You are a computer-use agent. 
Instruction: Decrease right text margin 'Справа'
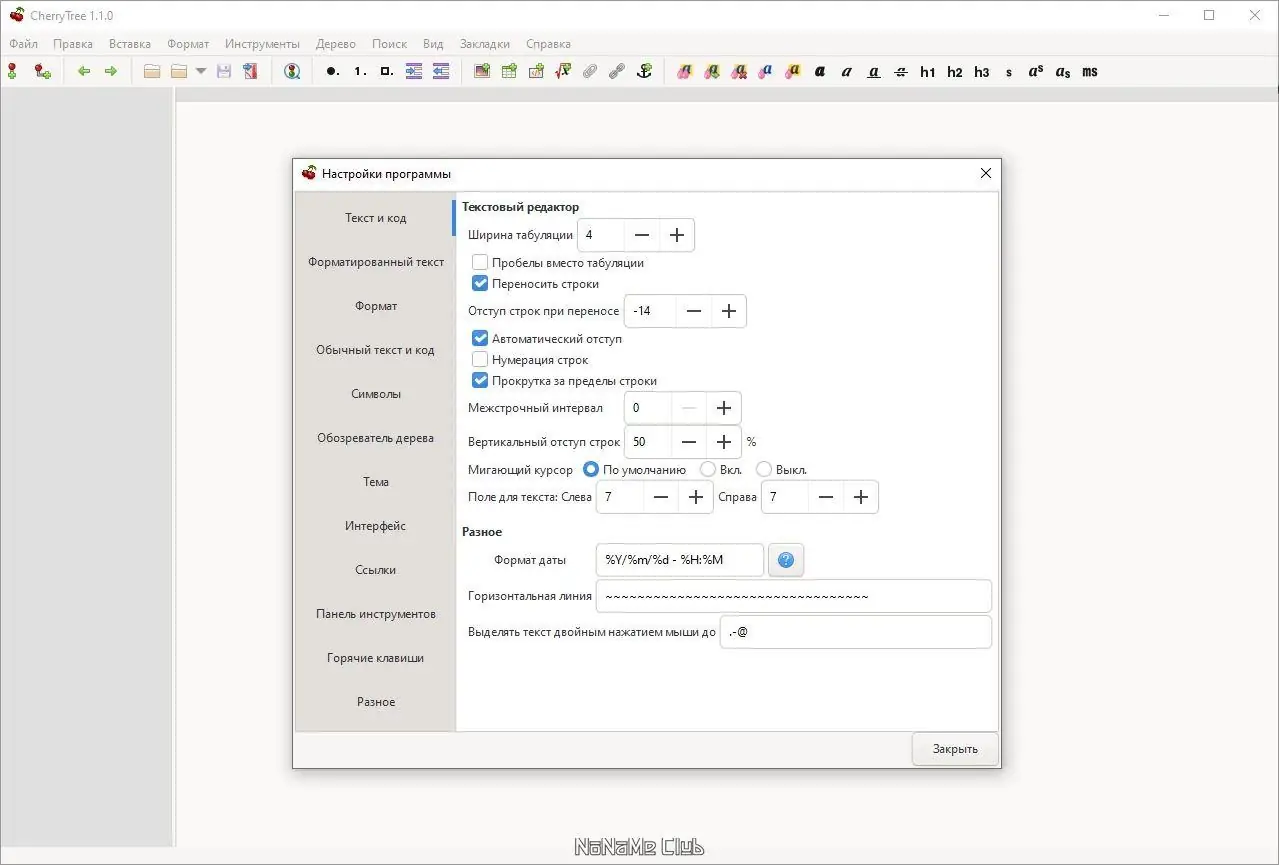point(826,497)
